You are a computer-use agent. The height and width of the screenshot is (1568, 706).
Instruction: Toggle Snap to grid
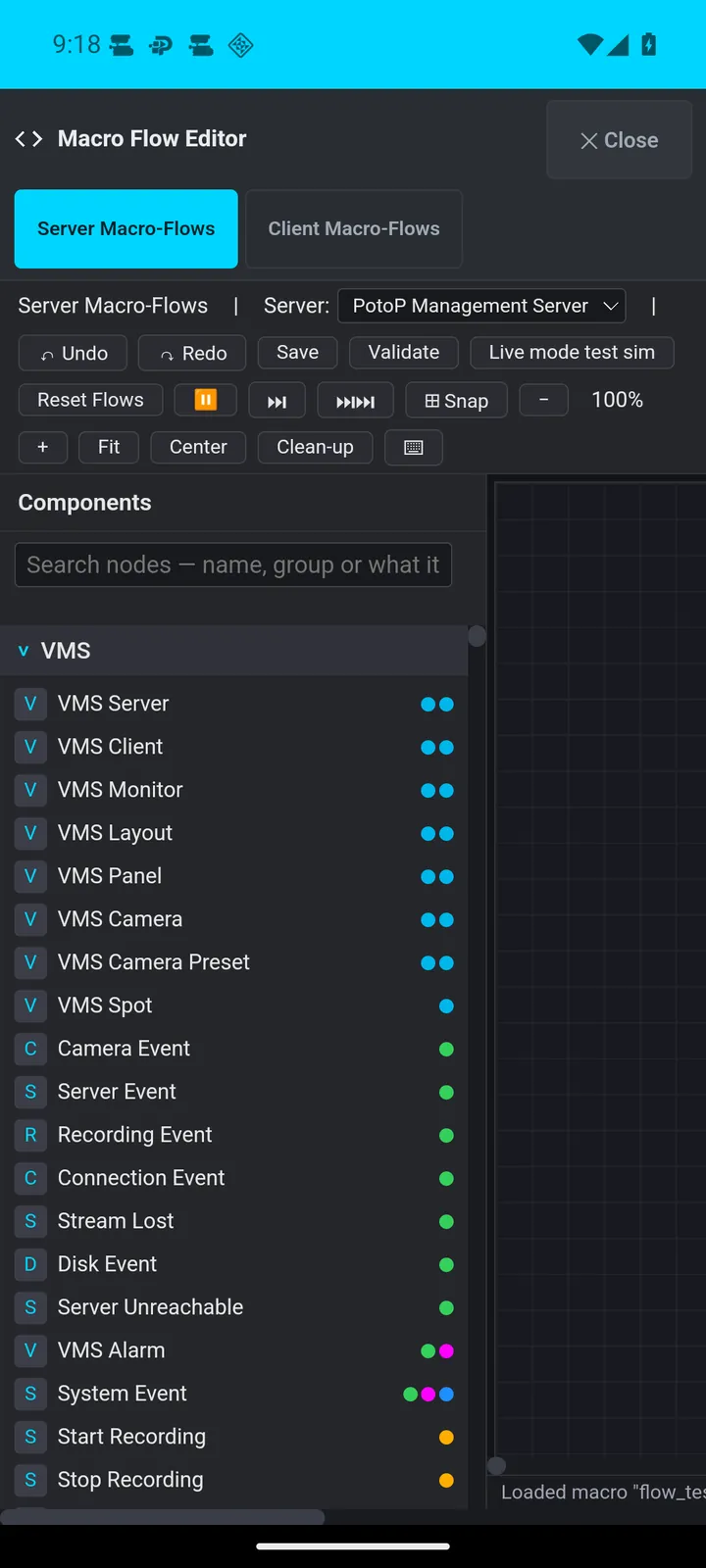point(456,401)
